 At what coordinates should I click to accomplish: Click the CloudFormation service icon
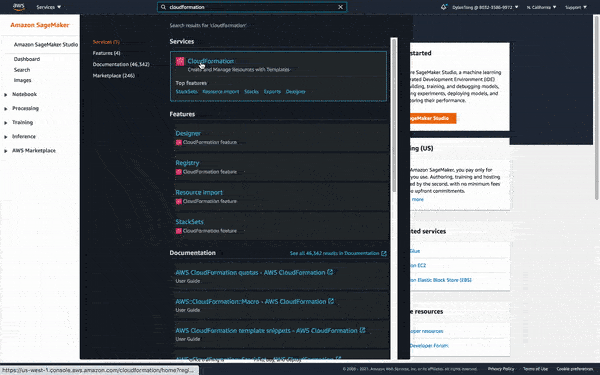(180, 61)
